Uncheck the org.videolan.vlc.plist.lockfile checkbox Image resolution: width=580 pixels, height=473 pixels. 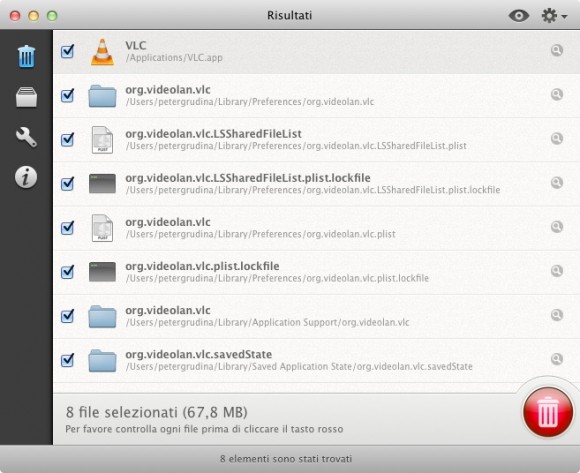click(x=67, y=271)
